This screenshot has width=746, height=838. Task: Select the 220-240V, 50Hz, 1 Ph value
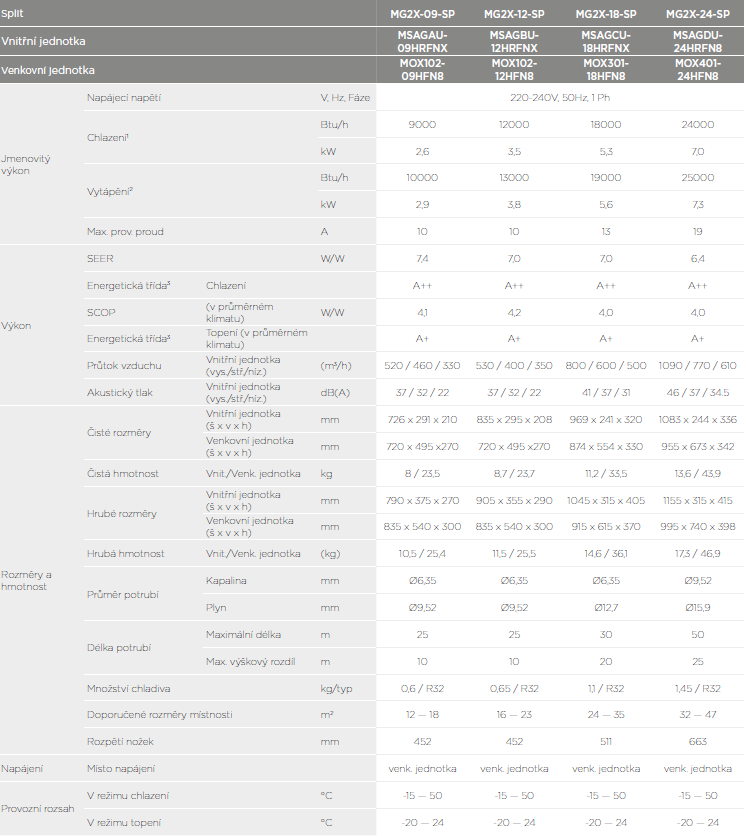click(560, 98)
